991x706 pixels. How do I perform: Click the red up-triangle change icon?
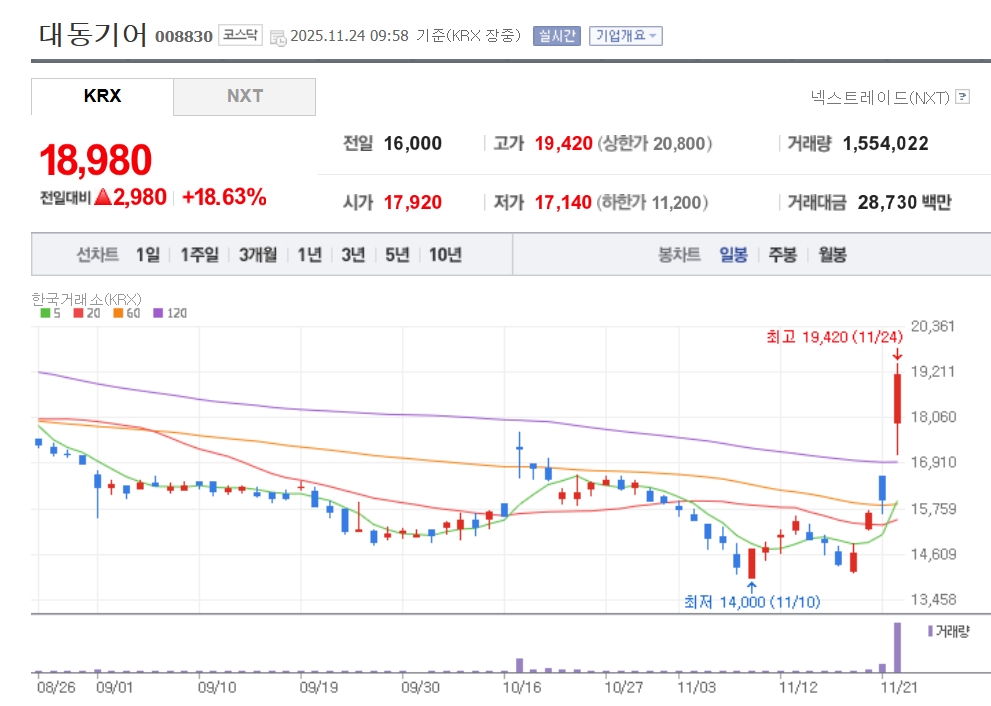tap(103, 197)
